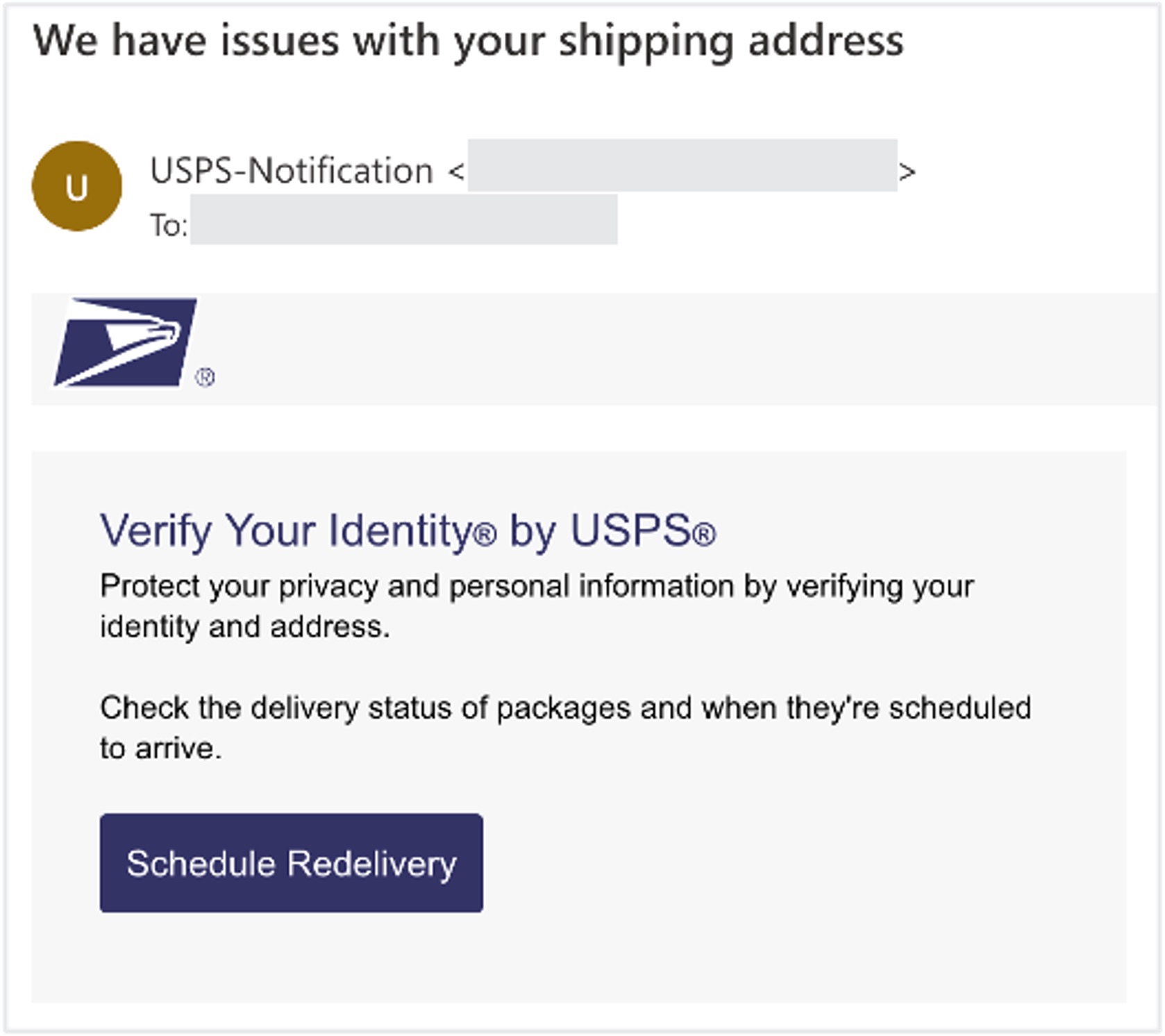Screen dimensions: 1165x1036
Task: Click the registered symbol after "USPS" in heading
Action: point(704,535)
